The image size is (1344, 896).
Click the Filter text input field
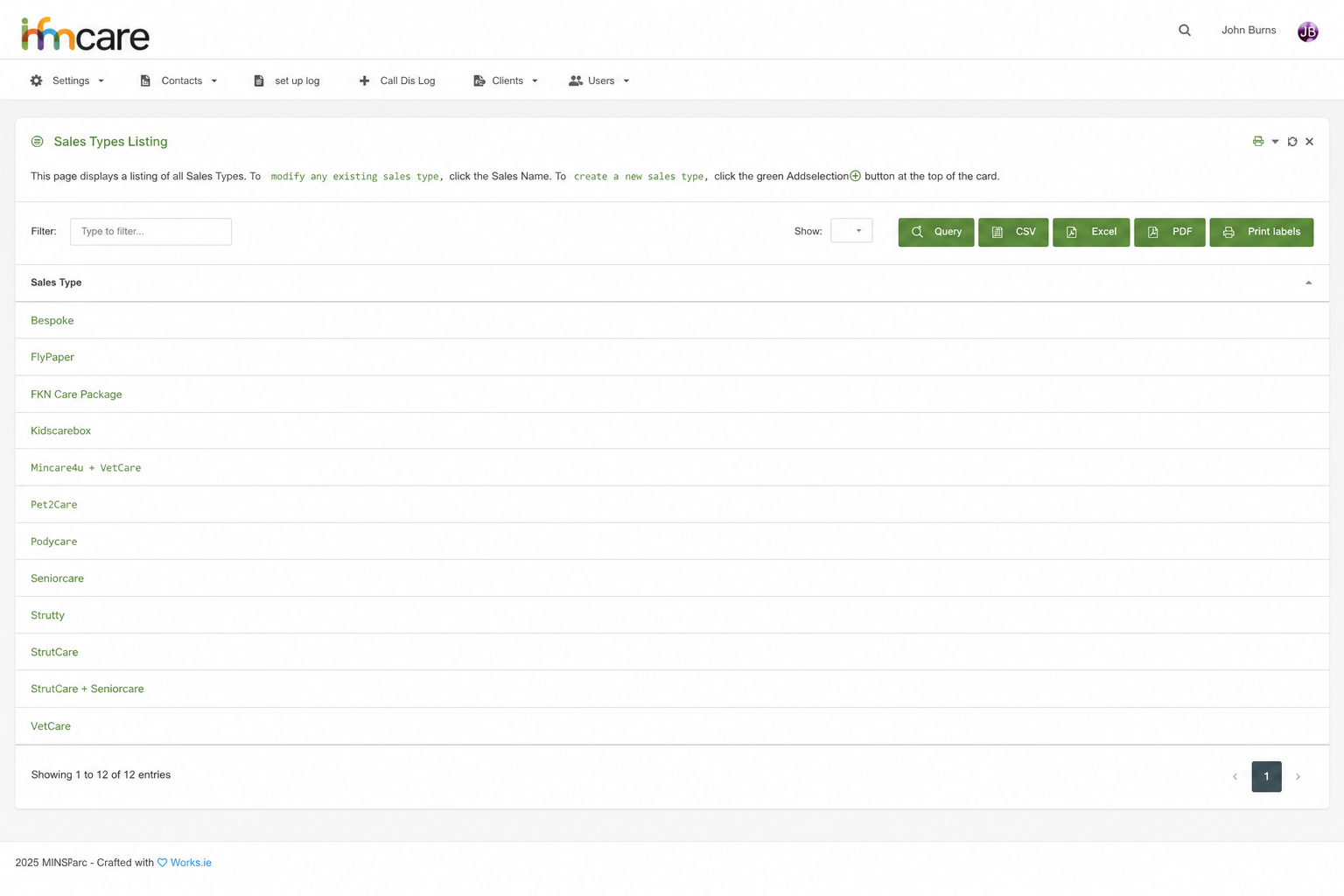[150, 232]
